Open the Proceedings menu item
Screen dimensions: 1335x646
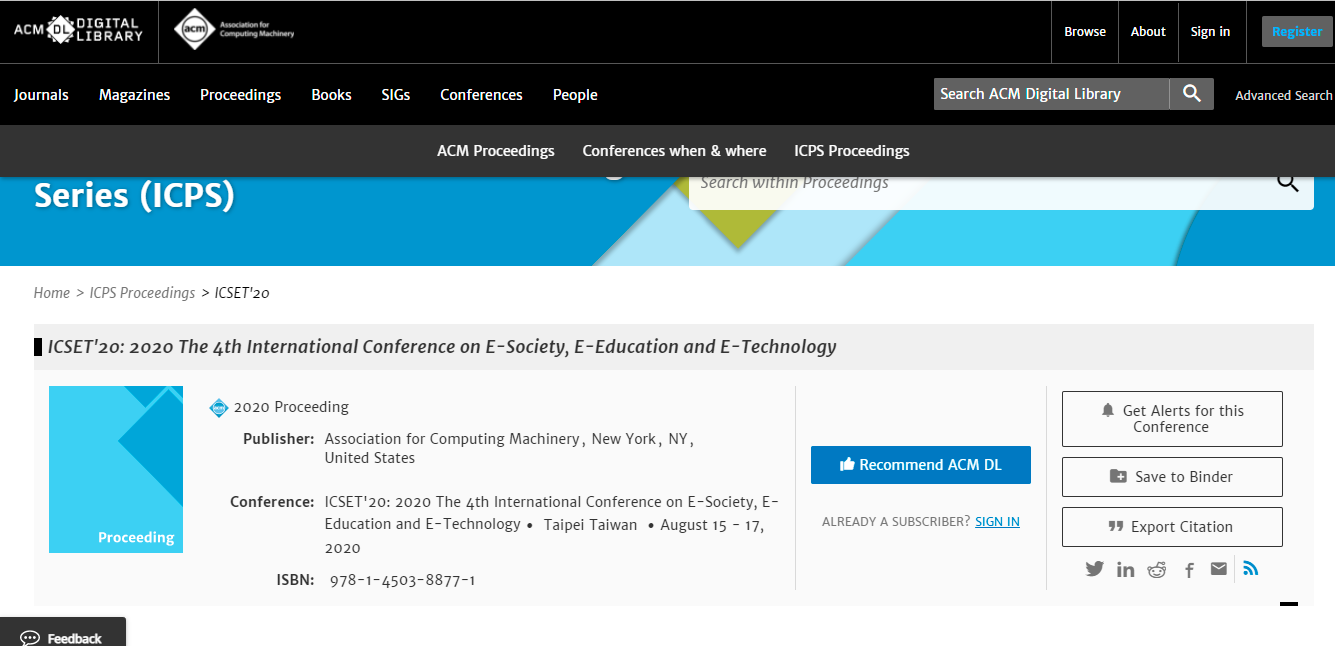tap(240, 95)
